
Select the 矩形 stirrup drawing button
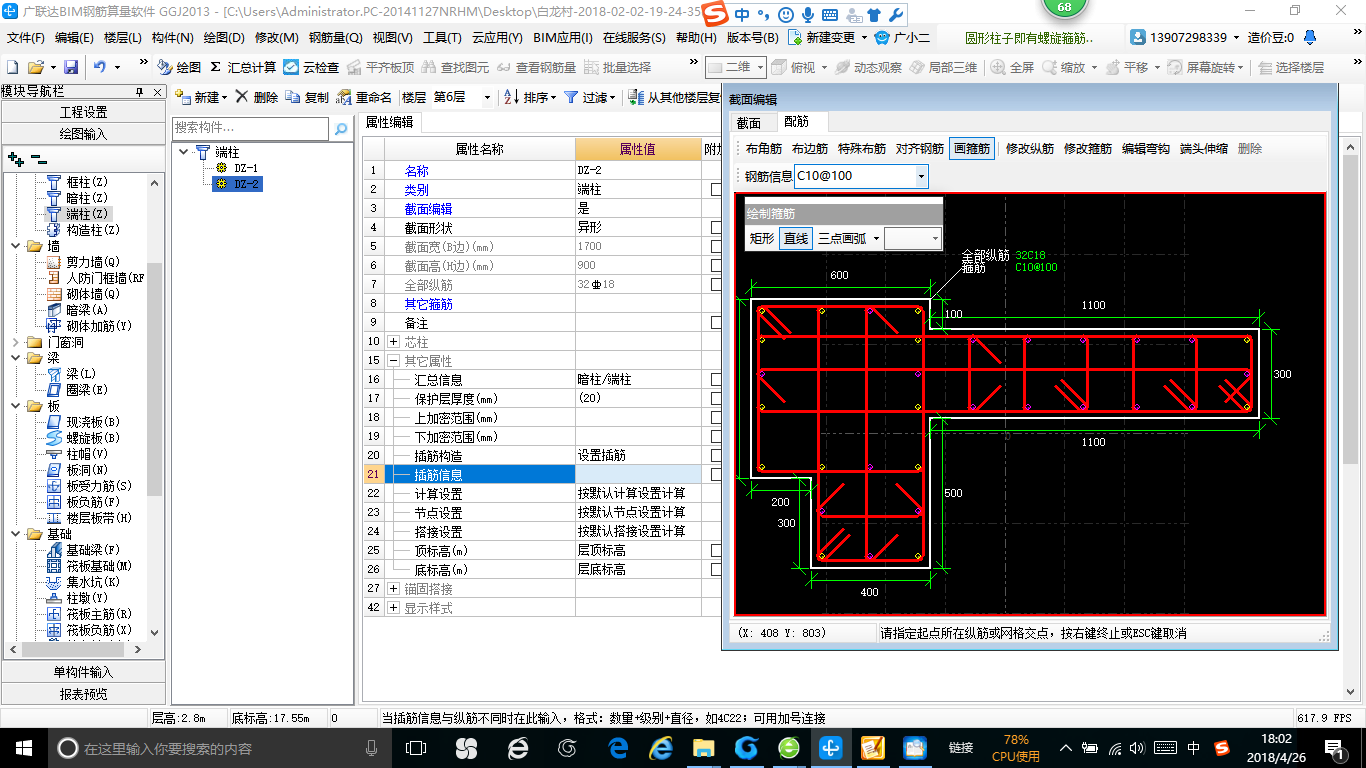click(x=762, y=238)
